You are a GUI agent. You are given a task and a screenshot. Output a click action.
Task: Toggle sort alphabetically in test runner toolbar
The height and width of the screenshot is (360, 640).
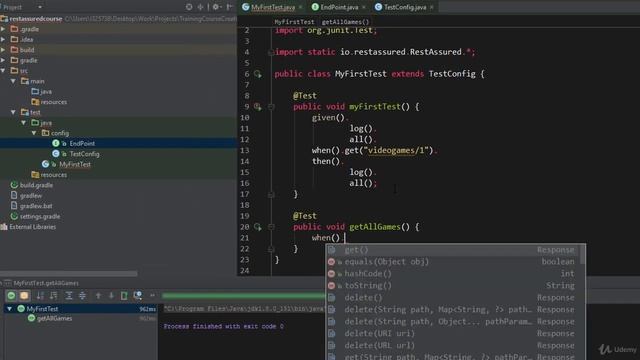[40, 296]
